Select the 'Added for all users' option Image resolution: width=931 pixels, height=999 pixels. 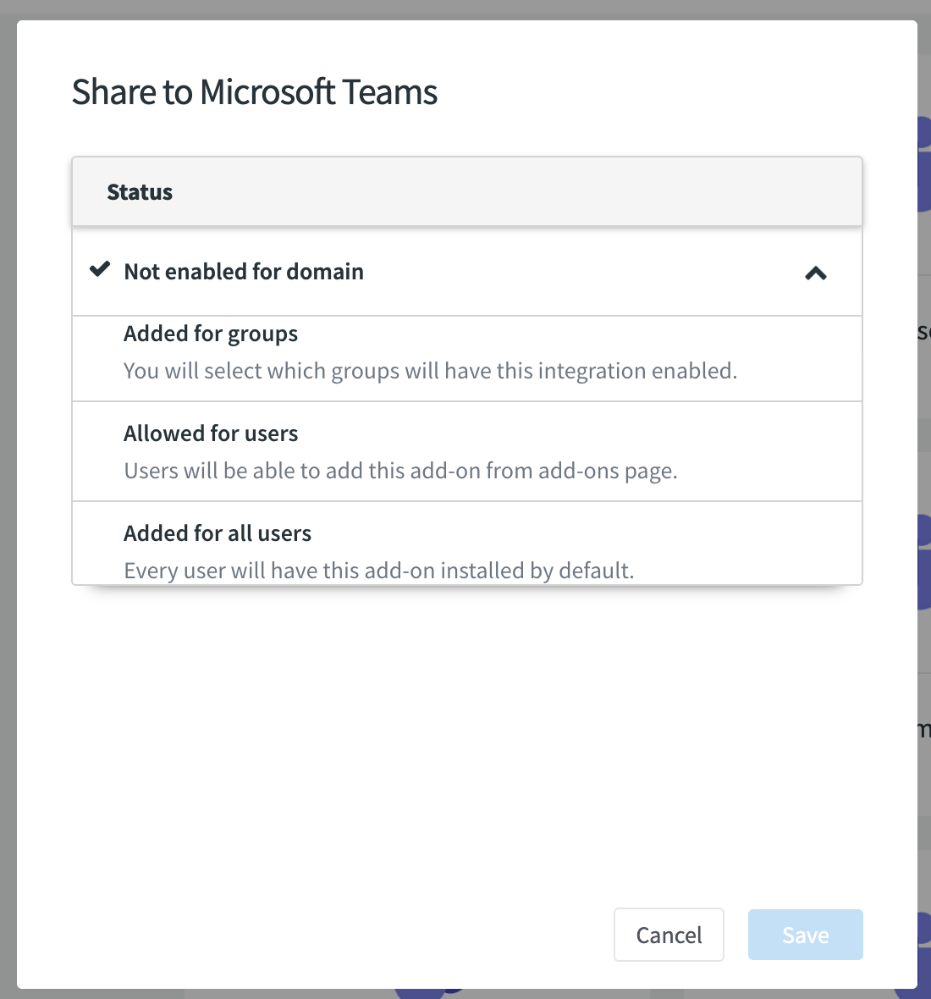point(467,543)
